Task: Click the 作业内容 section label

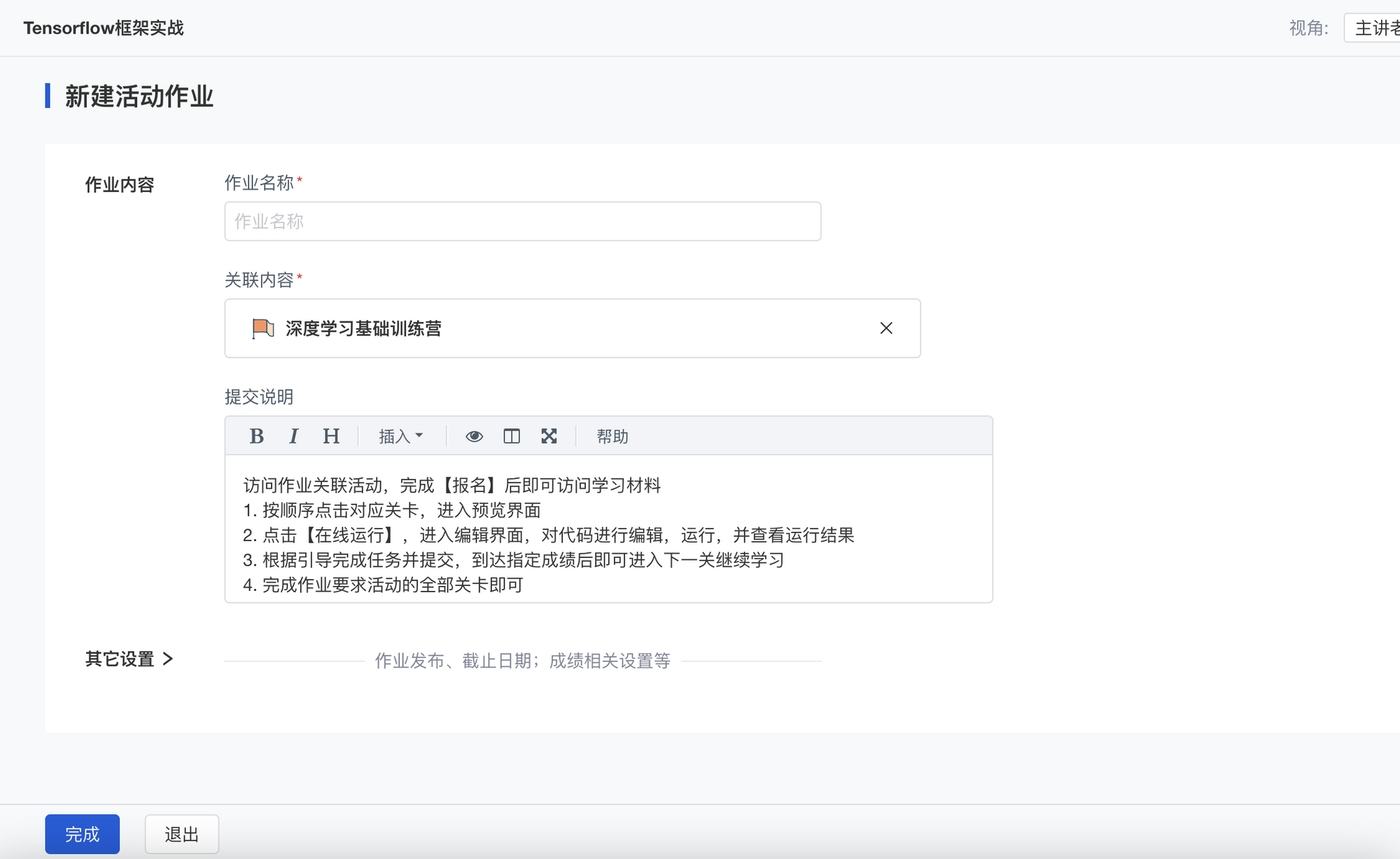Action: [x=119, y=185]
